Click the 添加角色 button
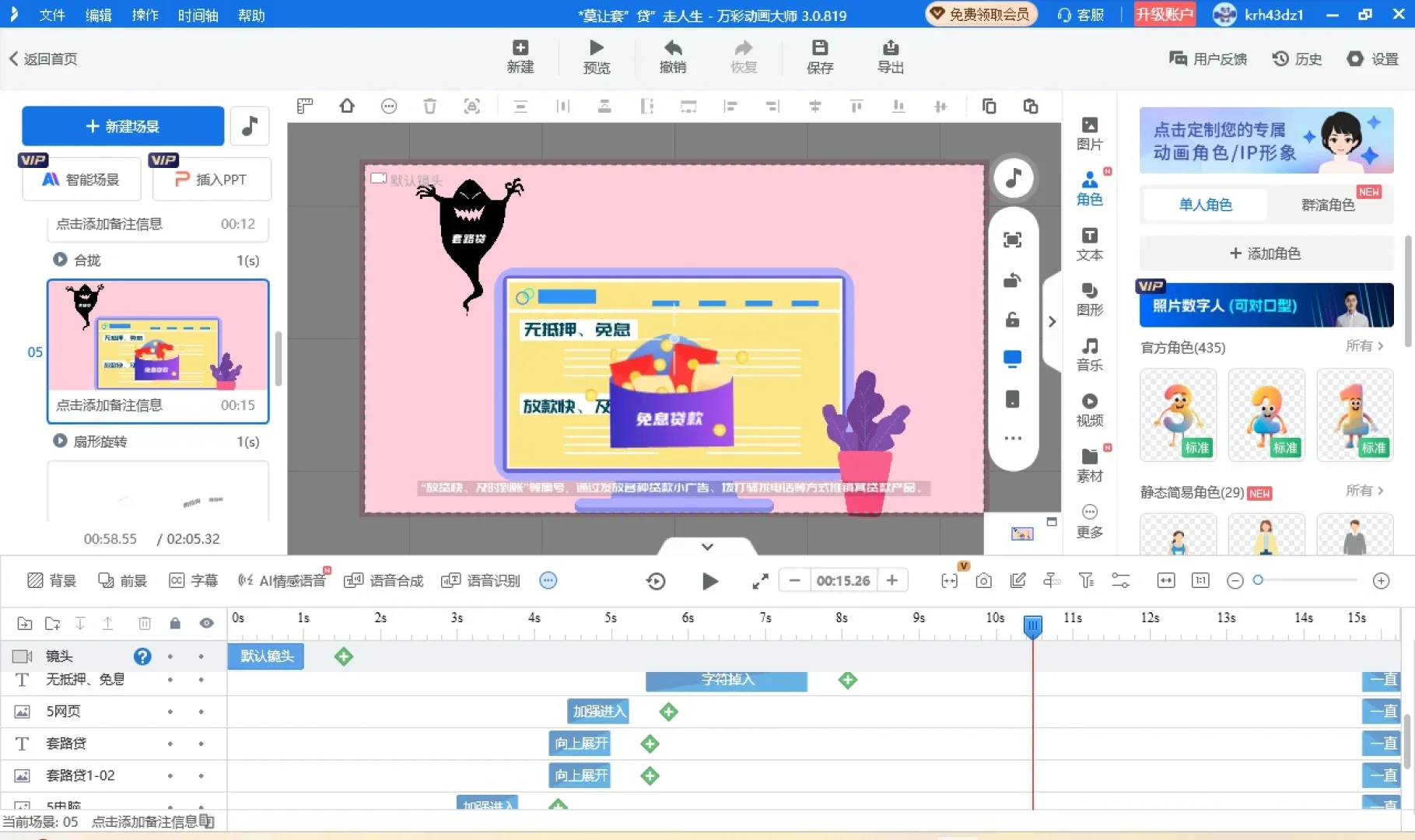This screenshot has width=1415, height=840. pyautogui.click(x=1266, y=253)
